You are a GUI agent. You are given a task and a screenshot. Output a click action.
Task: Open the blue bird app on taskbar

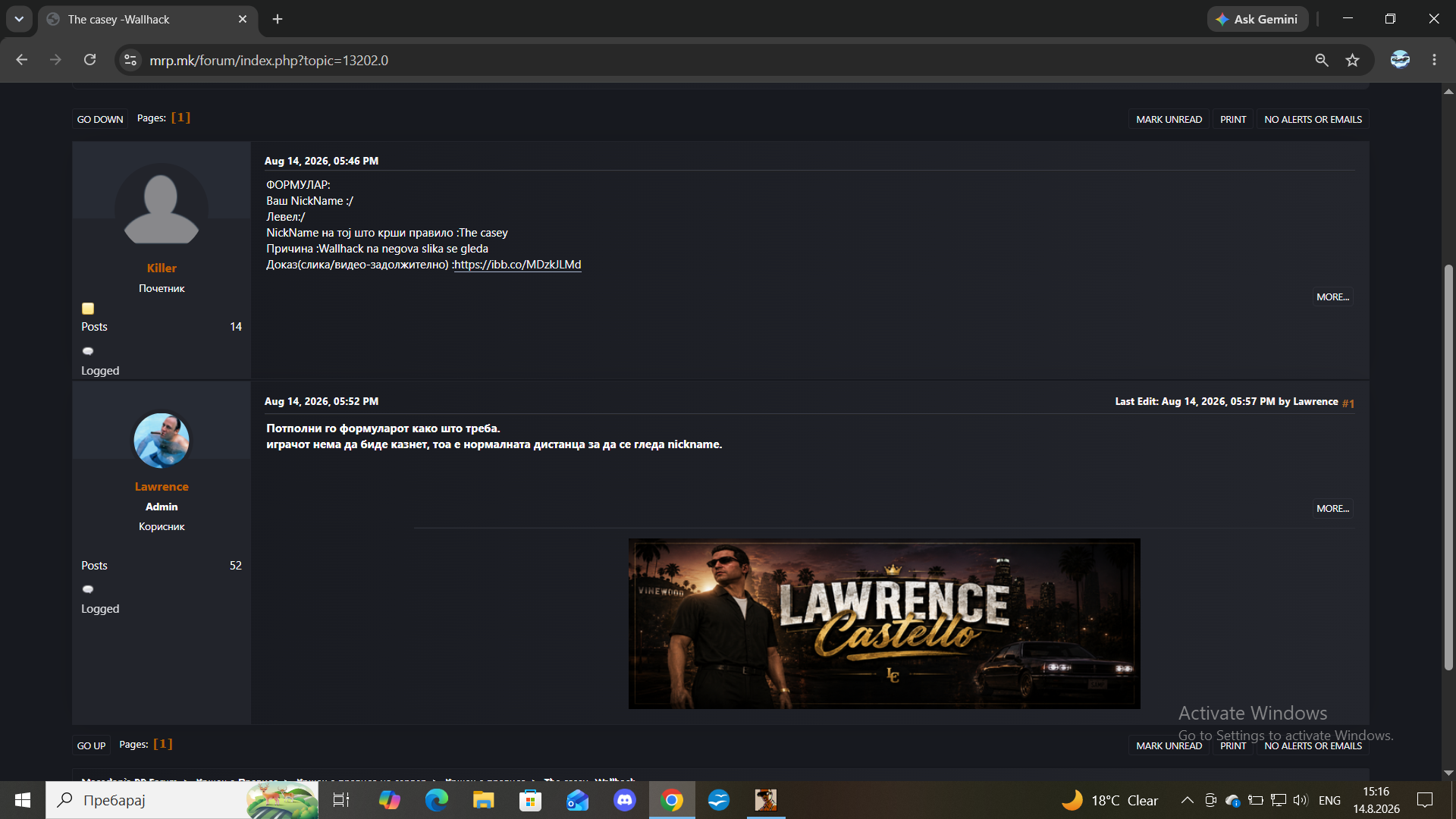point(719,800)
